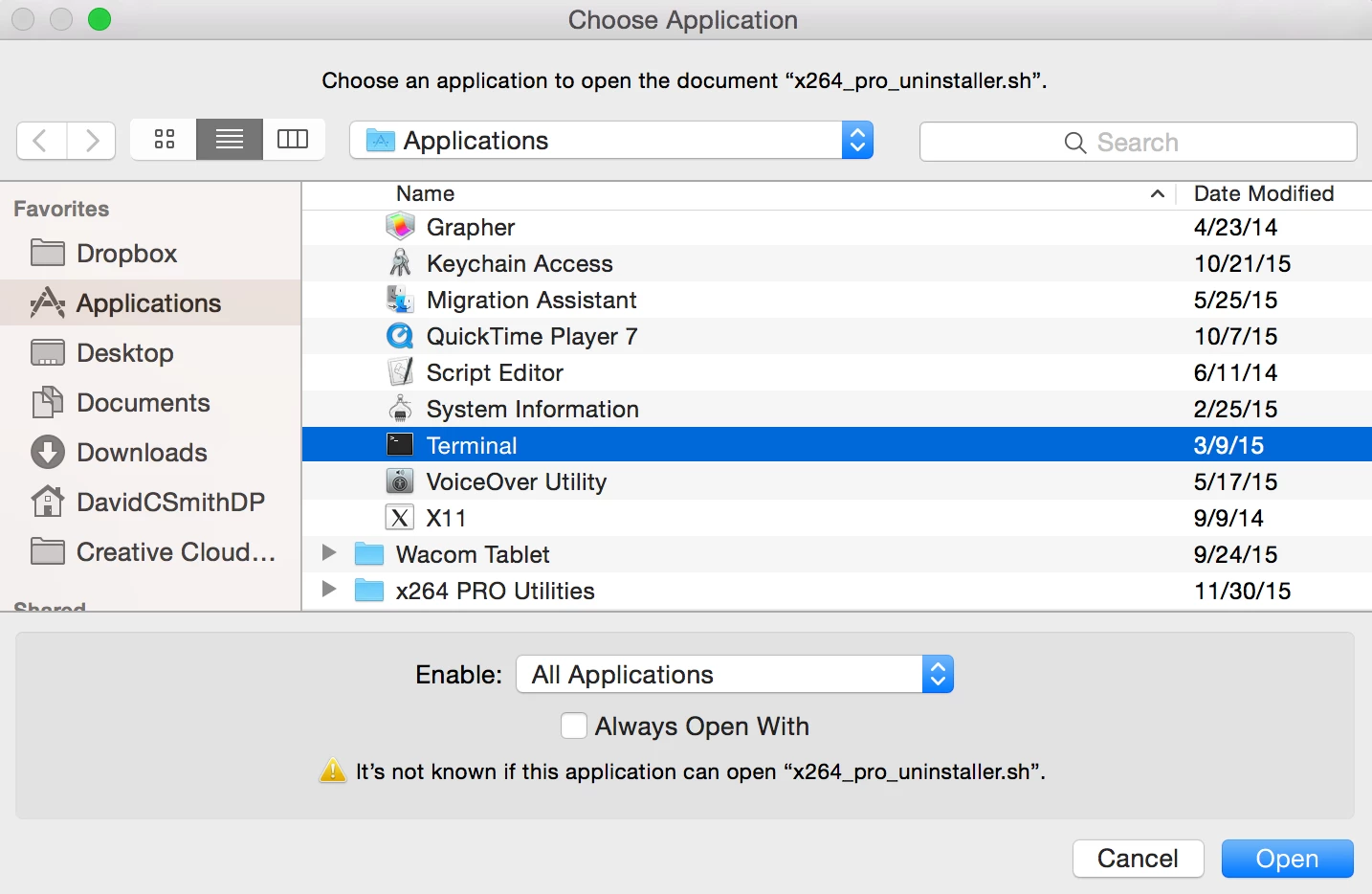Image resolution: width=1372 pixels, height=894 pixels.
Task: Click the Script Editor icon
Action: coord(400,372)
